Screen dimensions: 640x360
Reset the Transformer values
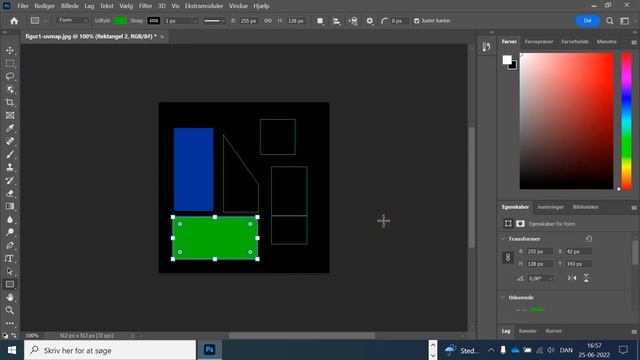(588, 239)
